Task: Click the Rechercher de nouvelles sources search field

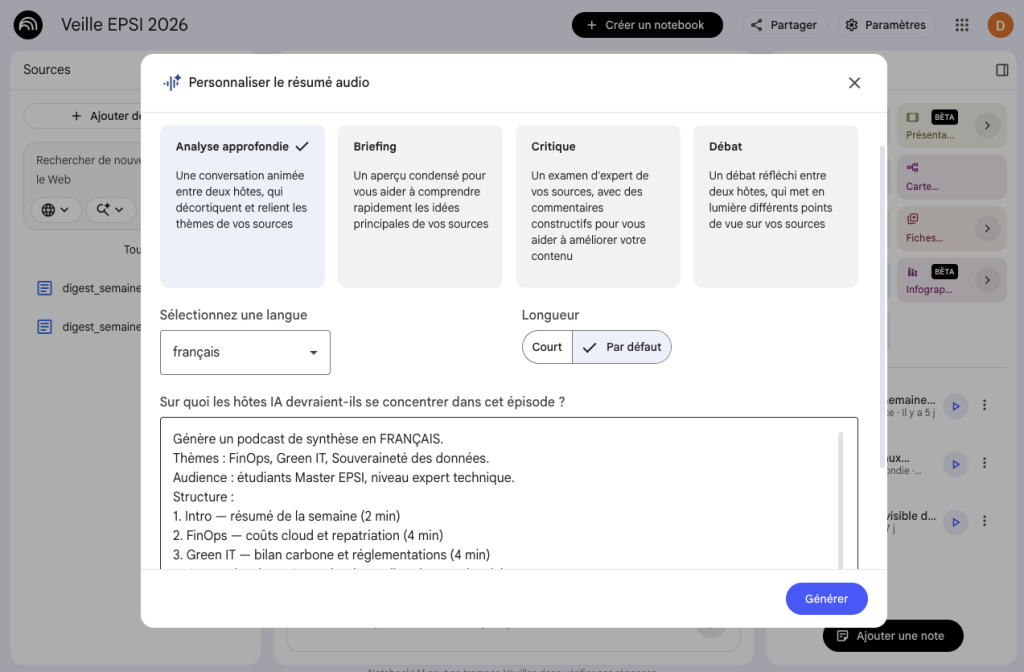Action: point(88,170)
